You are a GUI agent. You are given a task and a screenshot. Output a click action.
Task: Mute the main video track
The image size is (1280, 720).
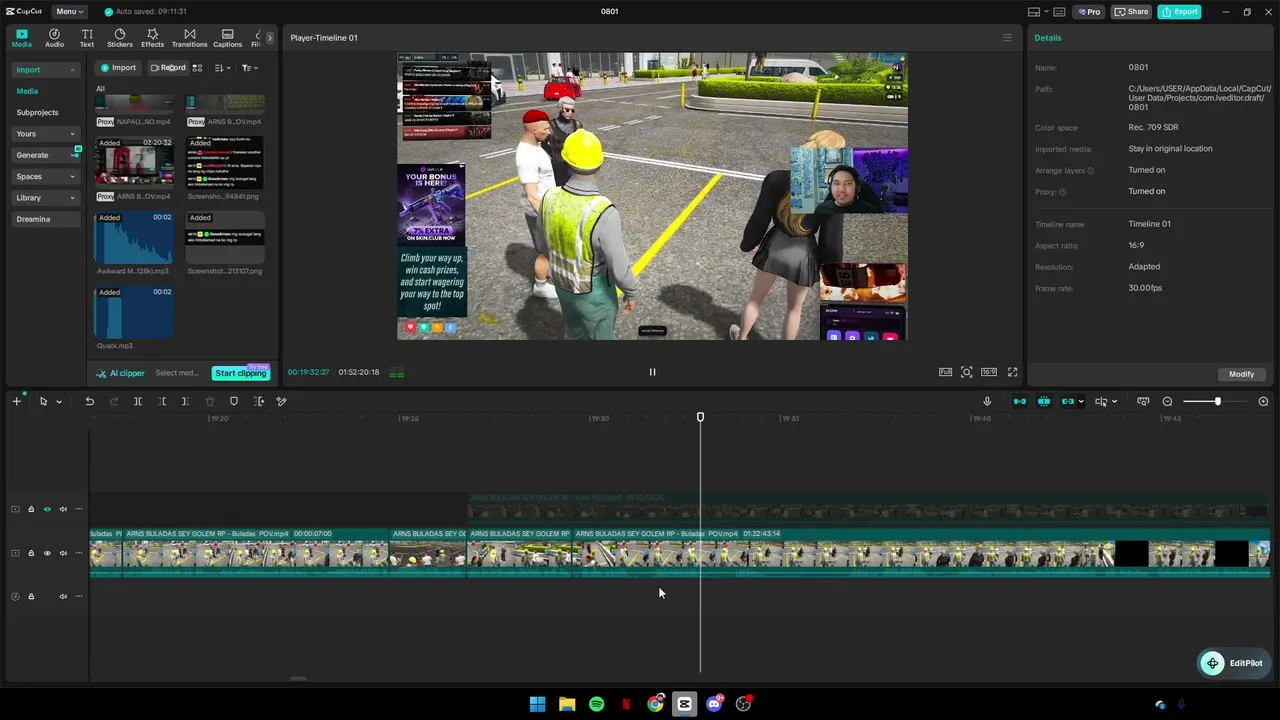[x=63, y=553]
